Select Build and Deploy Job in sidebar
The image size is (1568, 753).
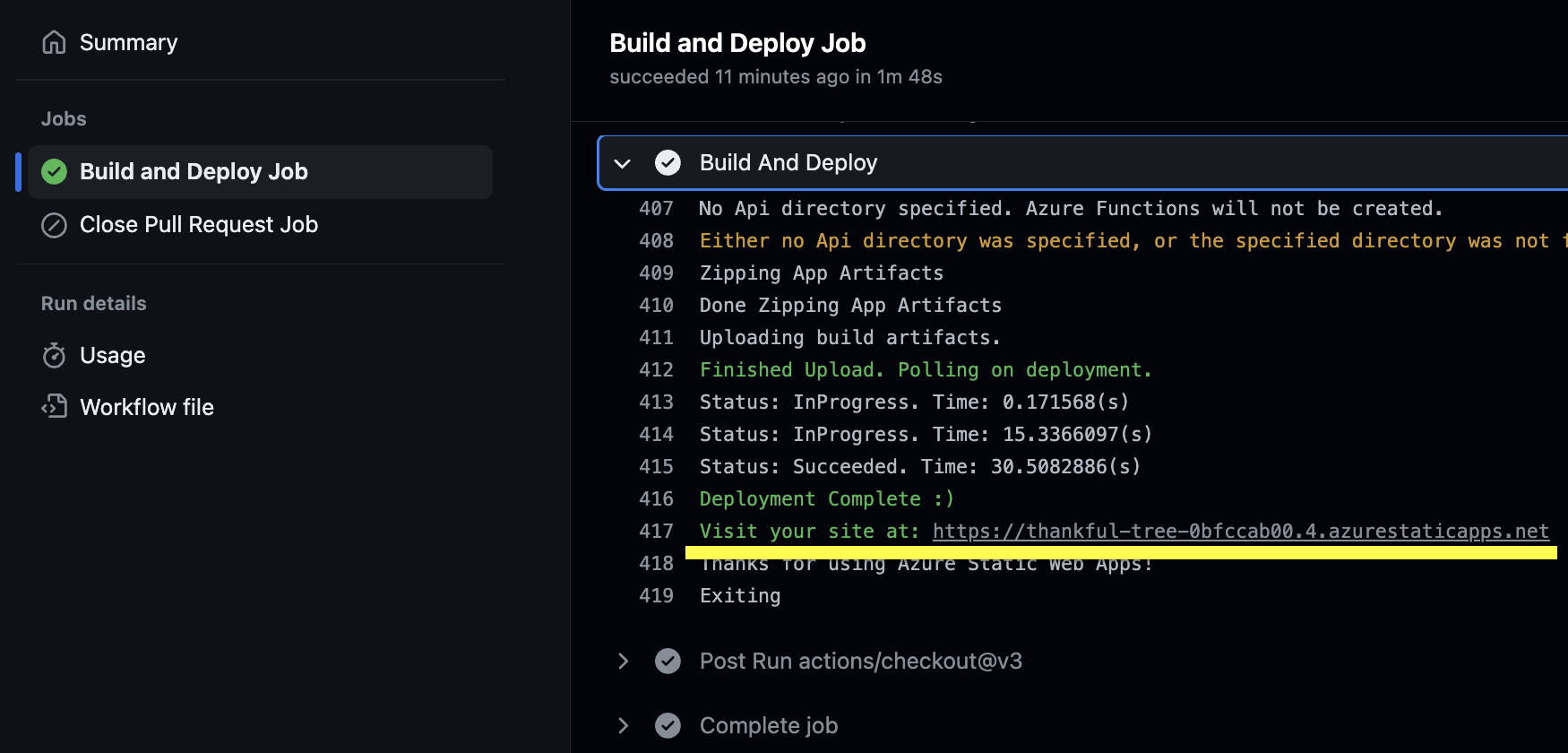pyautogui.click(x=194, y=171)
